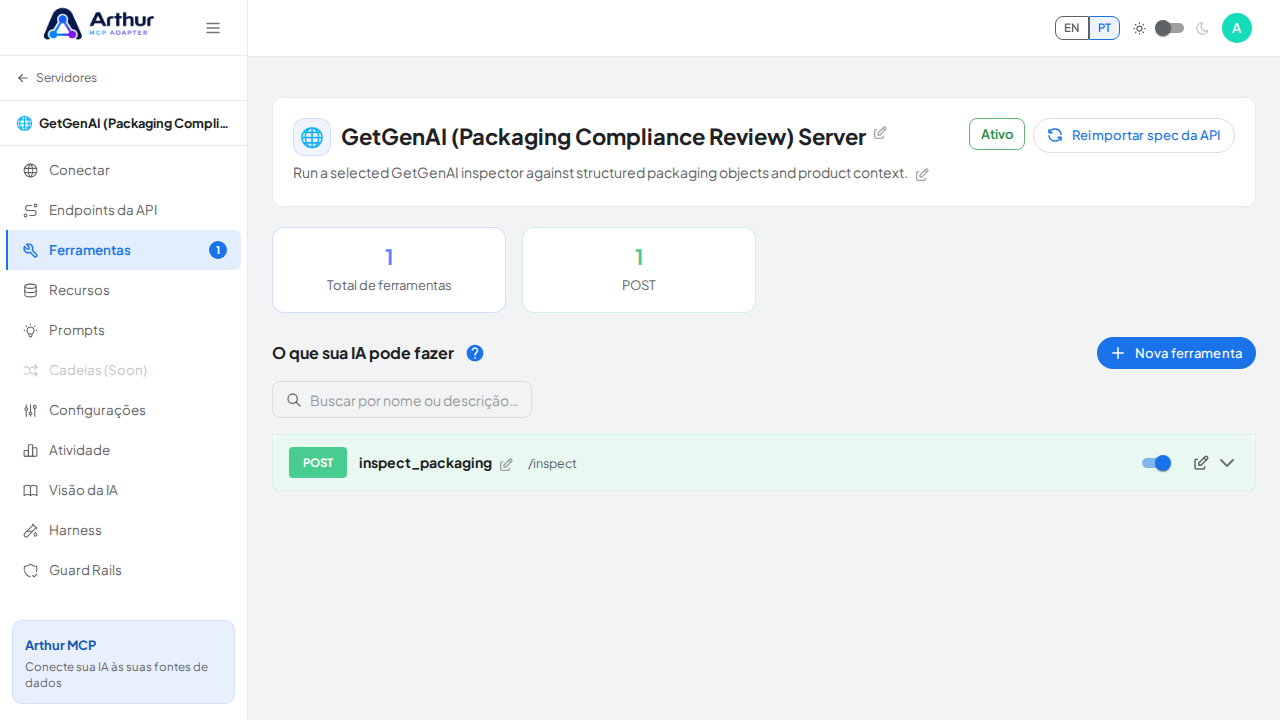The height and width of the screenshot is (720, 1280).
Task: Edit inspect_packaging tool details icon
Action: [1201, 463]
